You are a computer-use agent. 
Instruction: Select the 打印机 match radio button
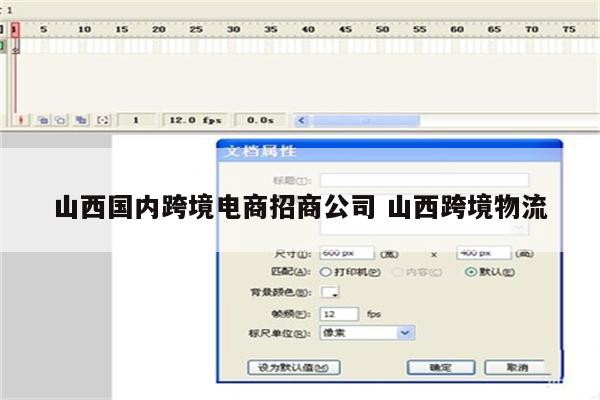coord(325,271)
